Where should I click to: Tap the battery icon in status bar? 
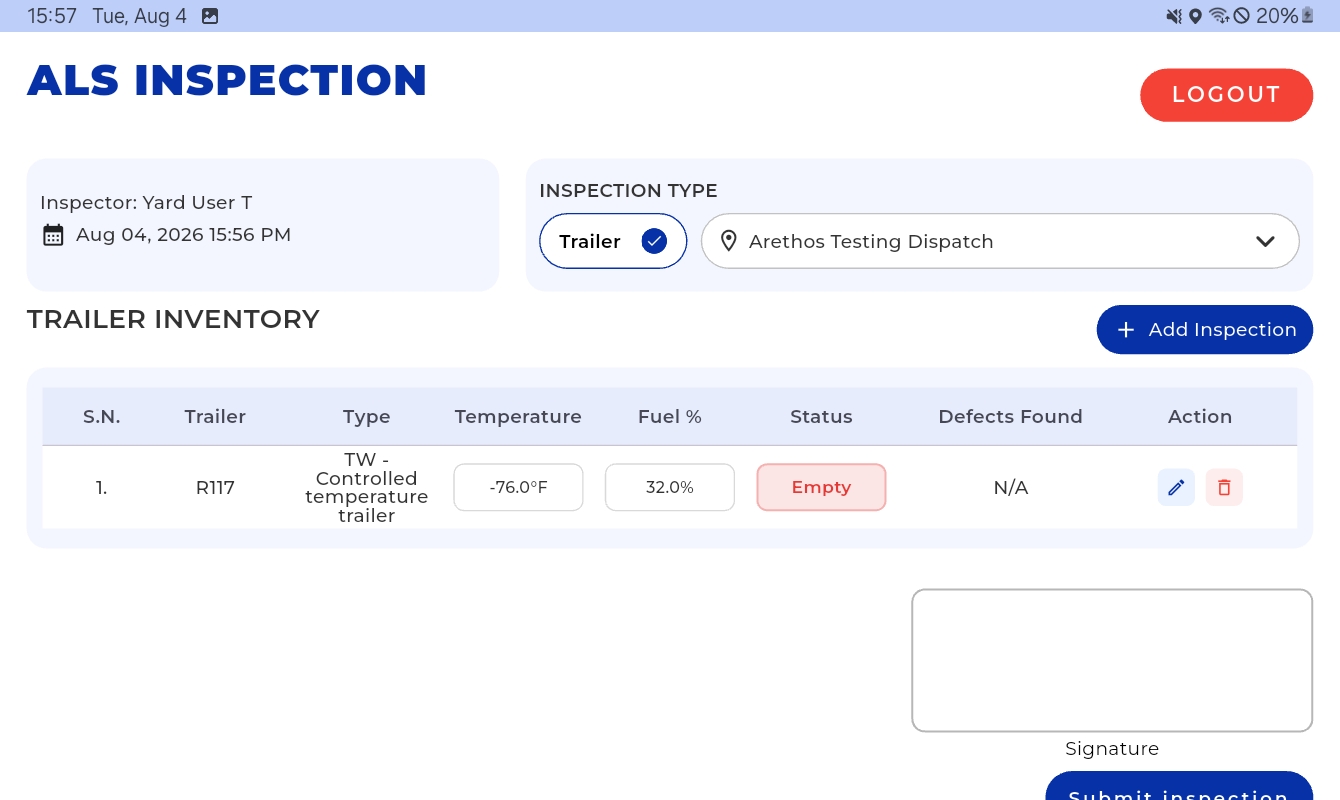pyautogui.click(x=1307, y=16)
